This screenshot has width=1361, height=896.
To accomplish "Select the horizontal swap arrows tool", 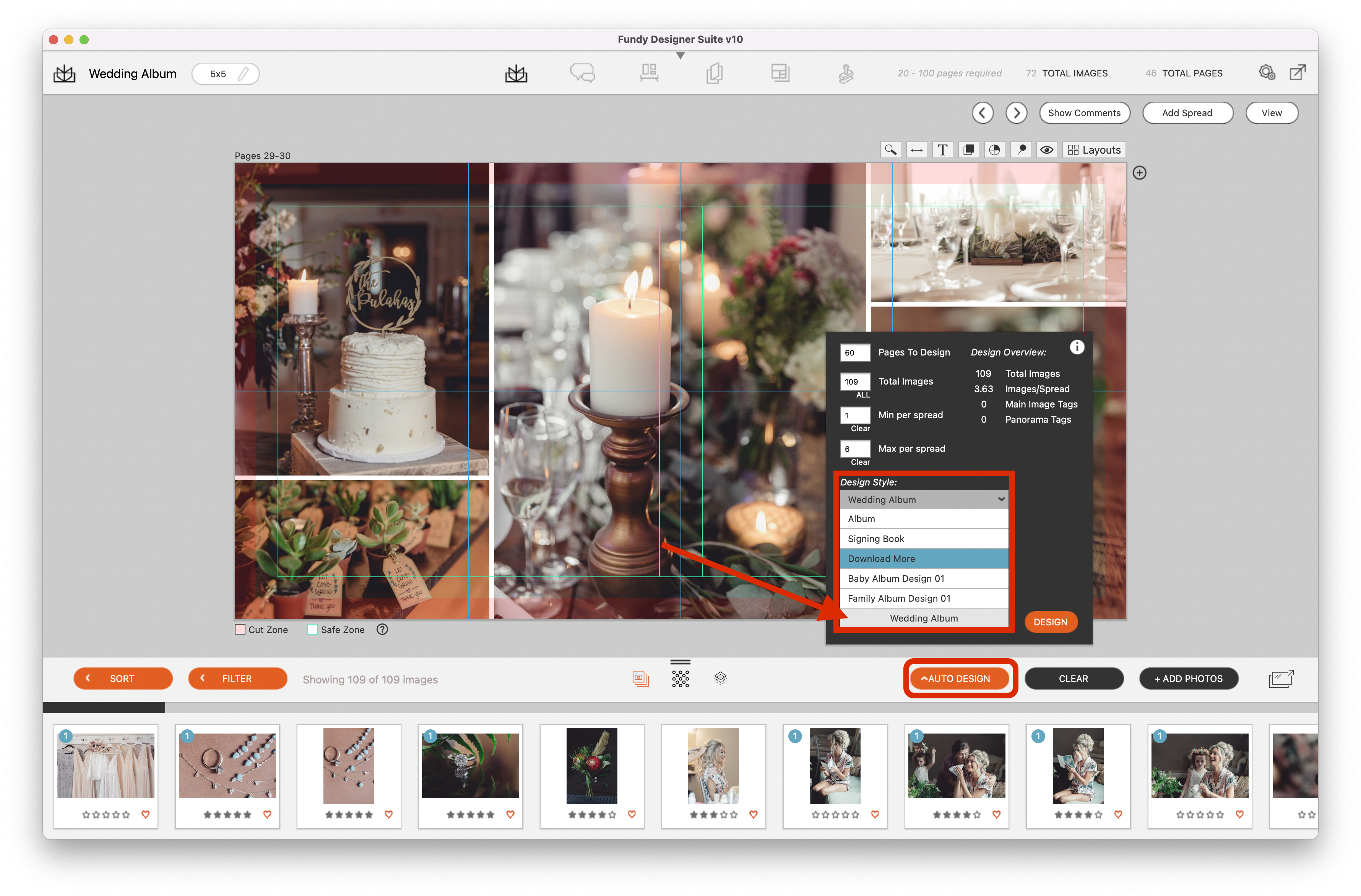I will [916, 150].
